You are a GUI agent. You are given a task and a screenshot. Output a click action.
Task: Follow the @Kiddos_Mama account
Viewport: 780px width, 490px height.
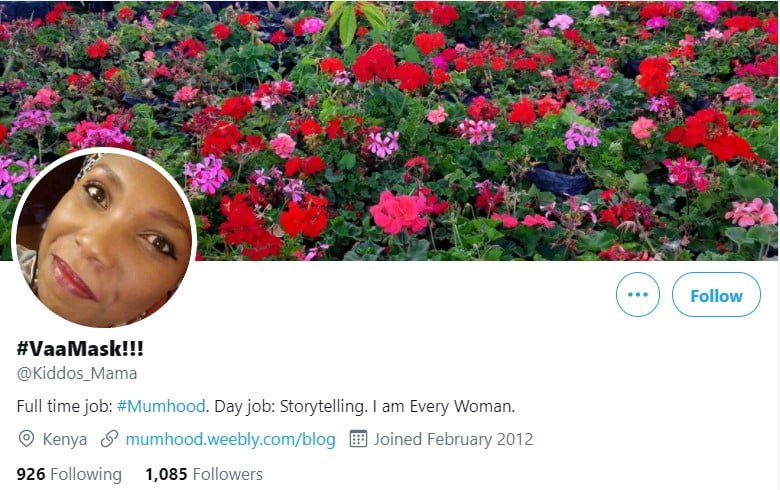(x=716, y=294)
